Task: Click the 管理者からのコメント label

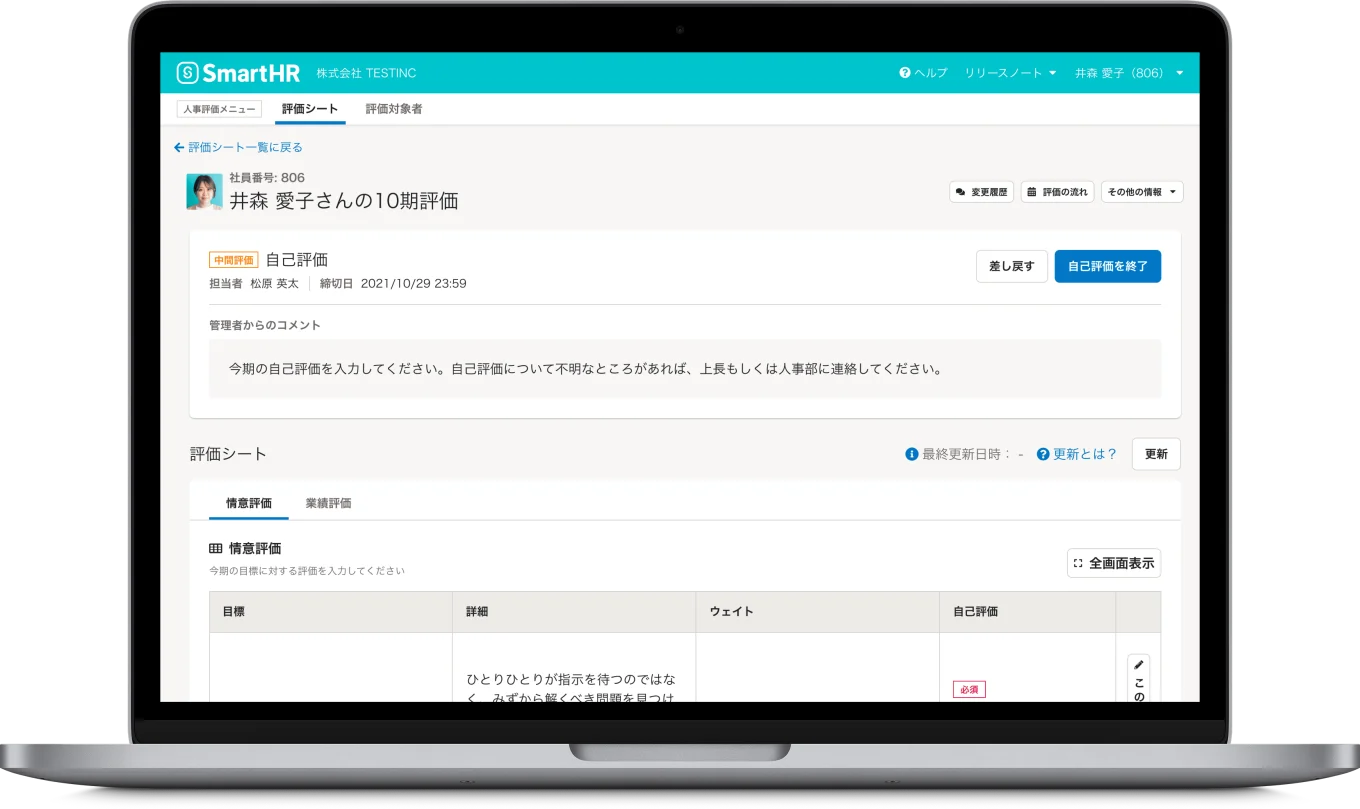Action: click(x=265, y=325)
